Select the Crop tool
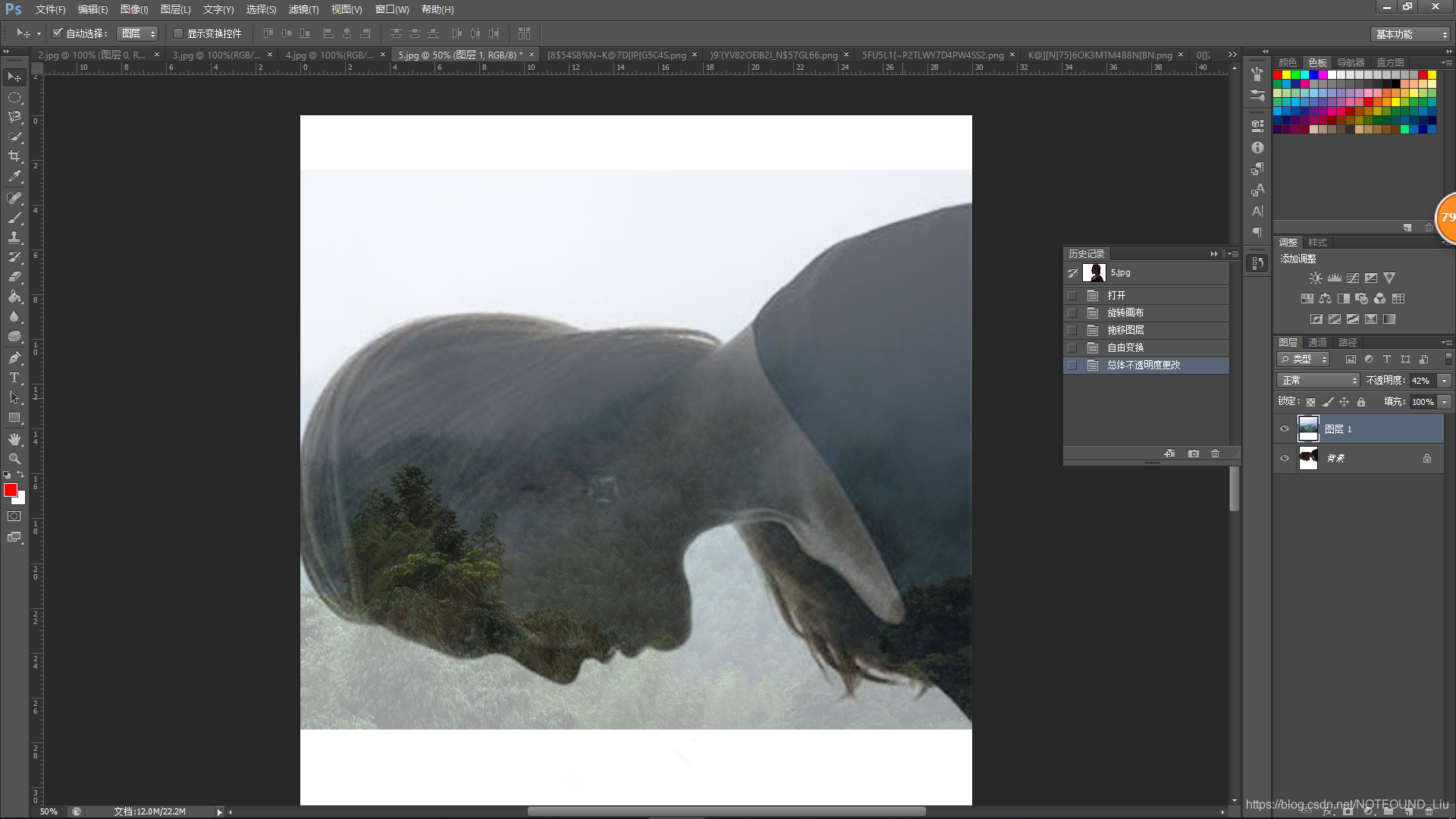 pos(14,156)
